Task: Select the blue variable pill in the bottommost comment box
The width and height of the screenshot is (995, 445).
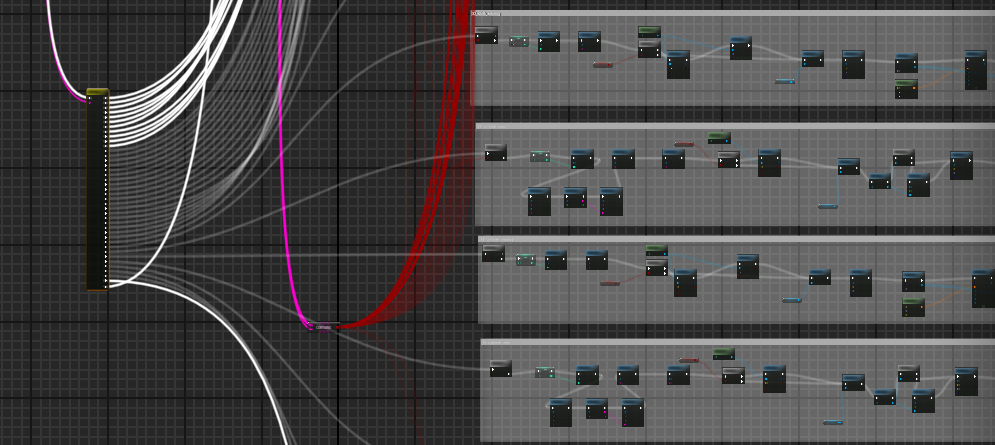Action: 833,422
